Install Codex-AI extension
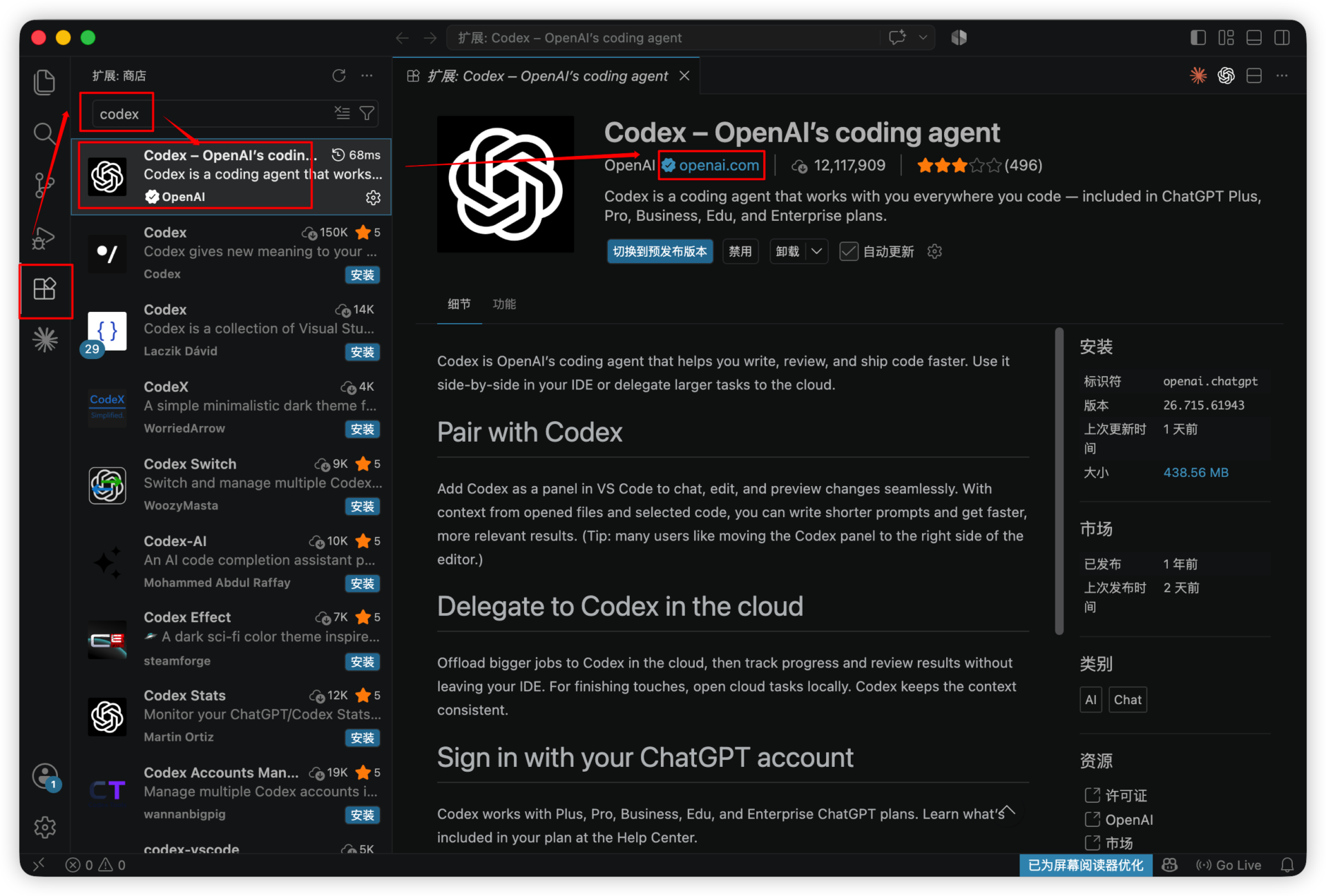This screenshot has width=1326, height=896. coord(362,584)
